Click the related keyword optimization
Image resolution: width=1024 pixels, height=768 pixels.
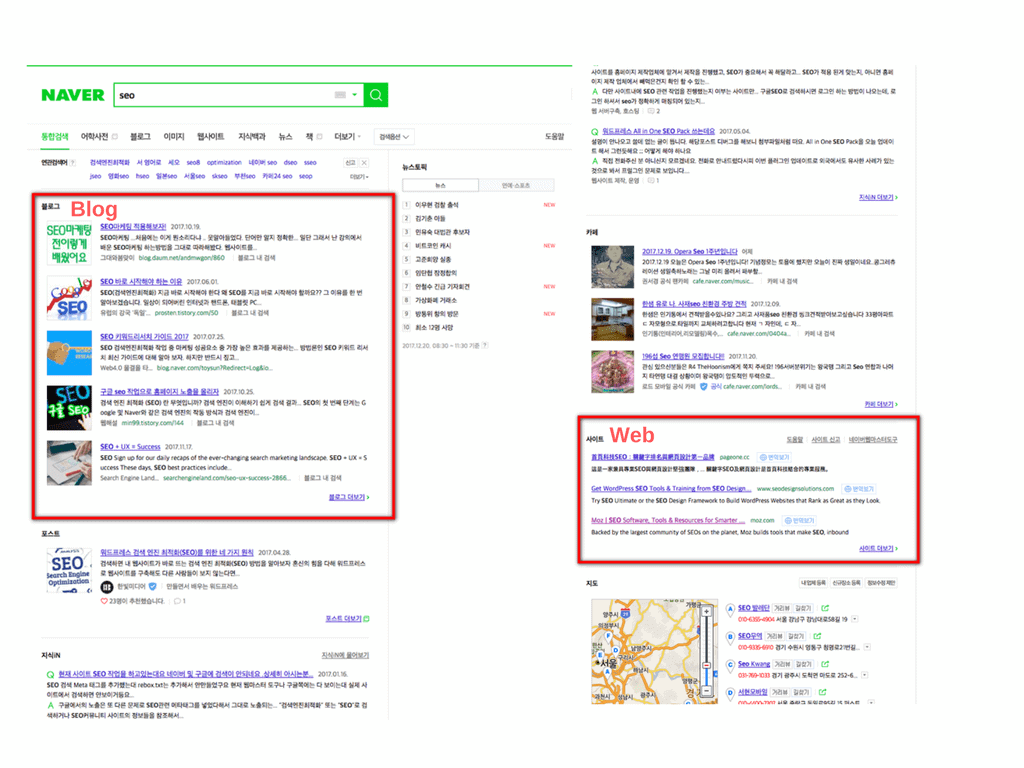pyautogui.click(x=224, y=163)
